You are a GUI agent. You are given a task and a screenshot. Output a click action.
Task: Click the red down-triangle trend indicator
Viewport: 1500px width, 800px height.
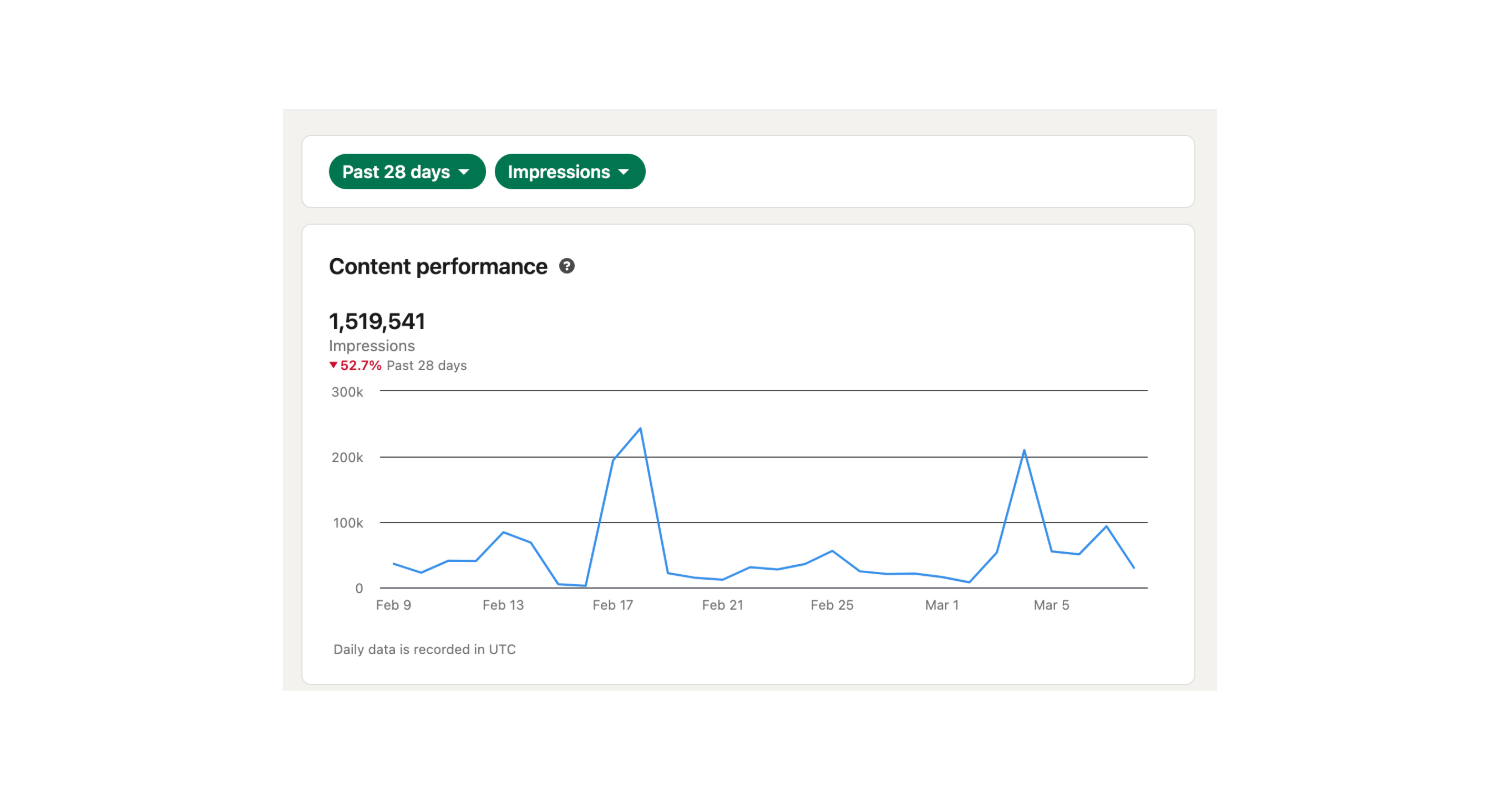(x=334, y=365)
